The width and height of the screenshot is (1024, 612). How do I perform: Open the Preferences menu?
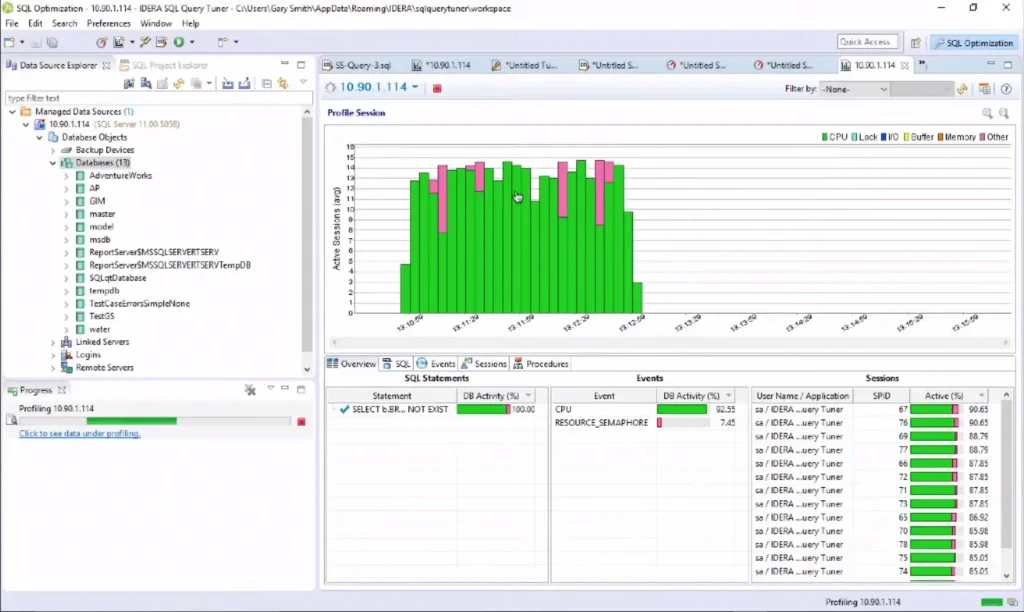108,24
